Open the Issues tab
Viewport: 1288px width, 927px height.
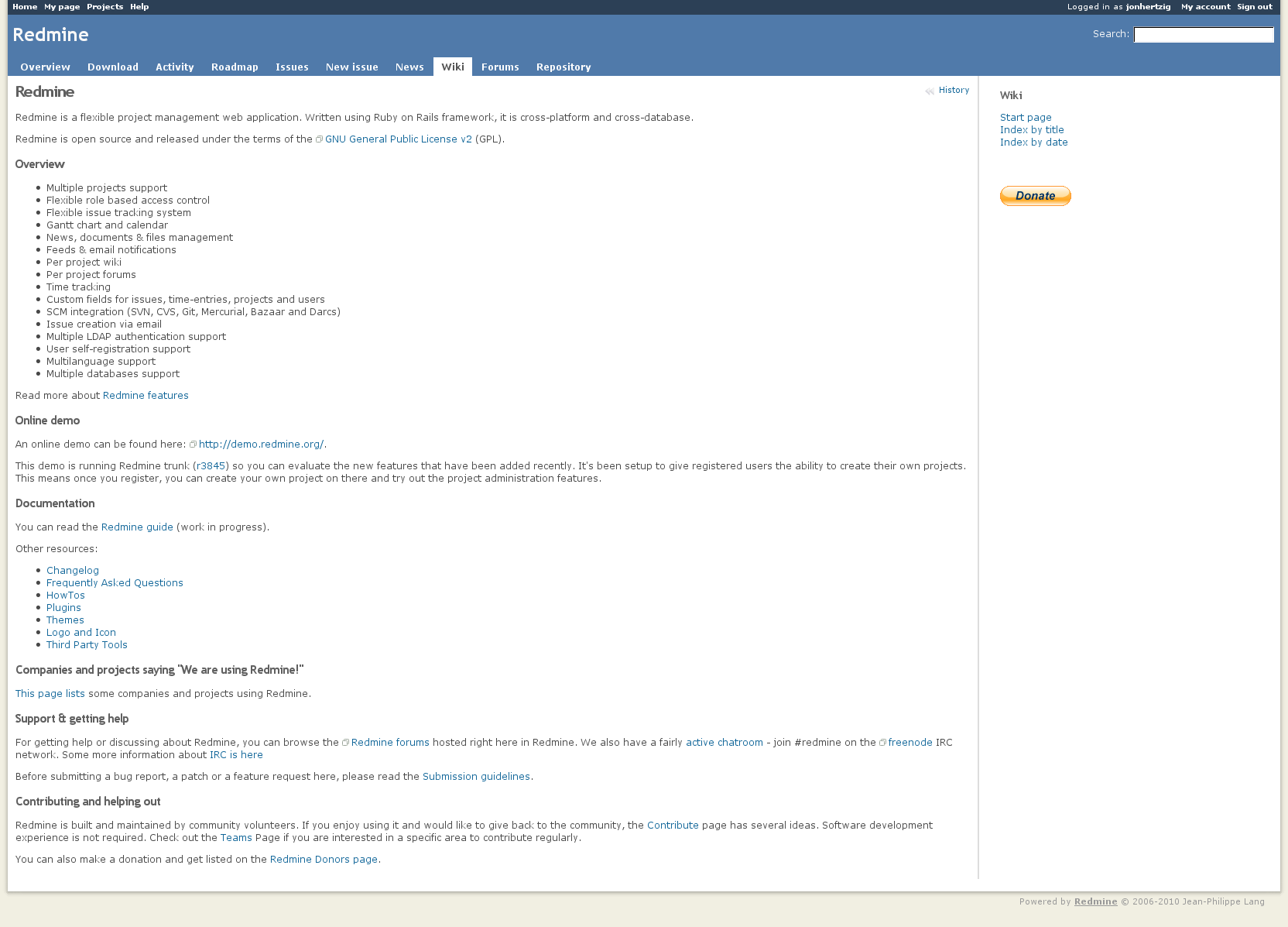[292, 67]
